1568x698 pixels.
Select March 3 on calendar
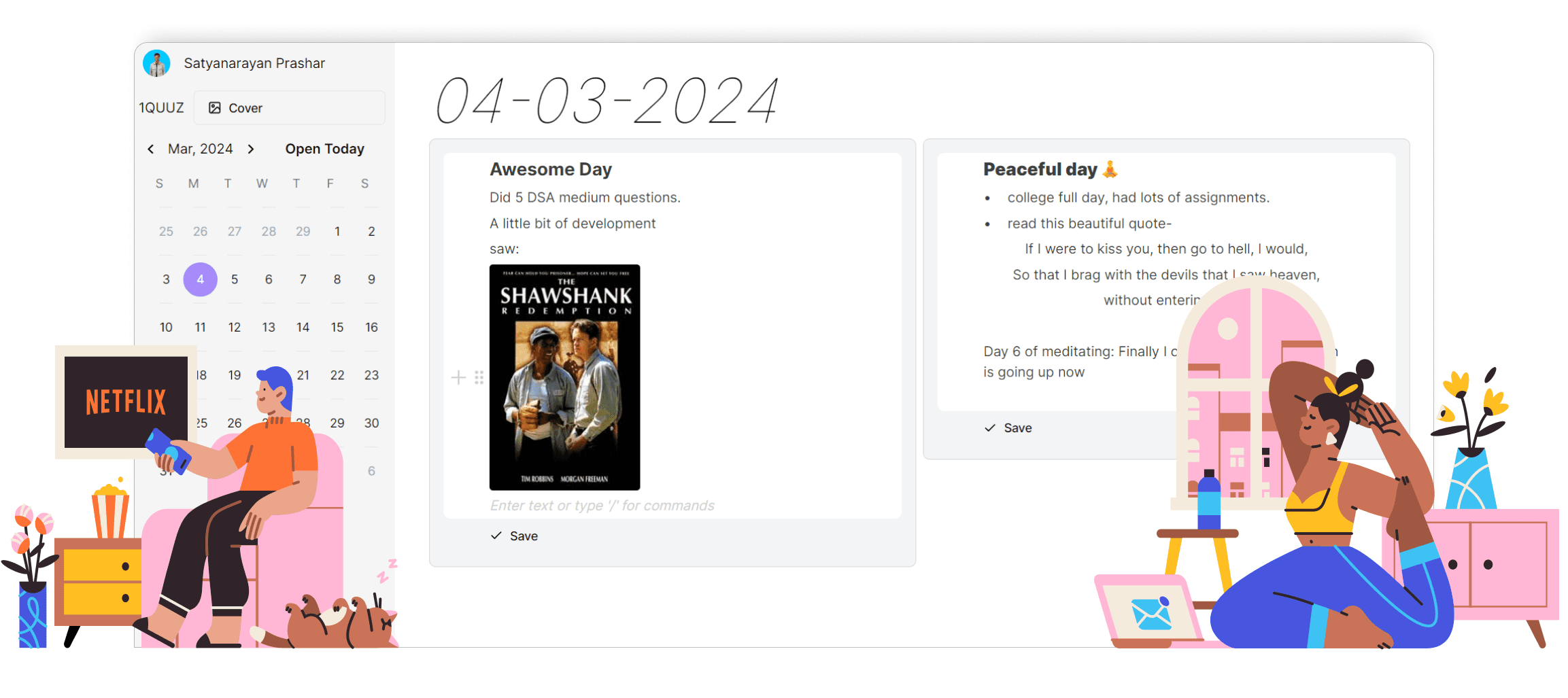(166, 279)
